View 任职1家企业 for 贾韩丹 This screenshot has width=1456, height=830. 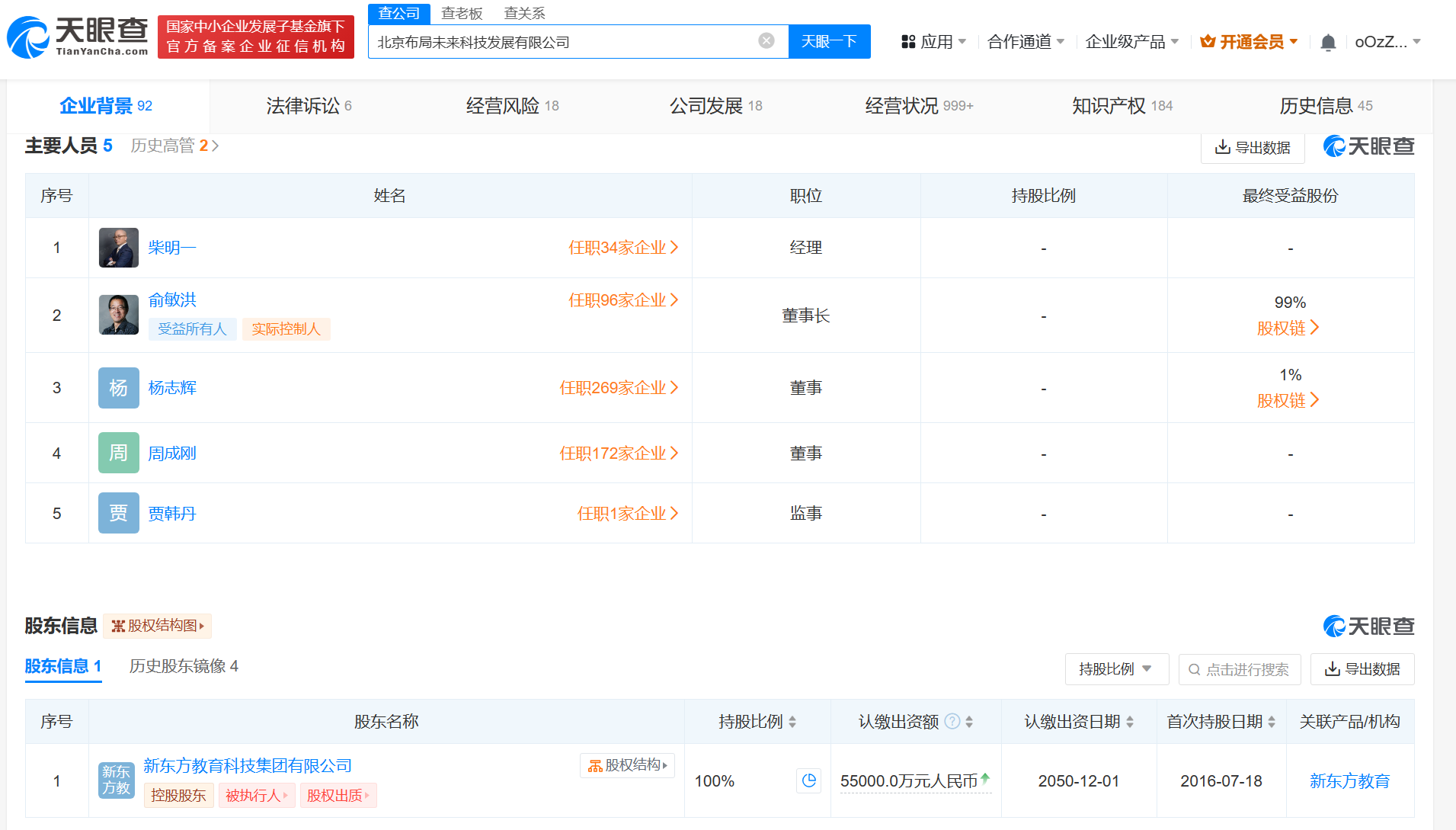(628, 514)
